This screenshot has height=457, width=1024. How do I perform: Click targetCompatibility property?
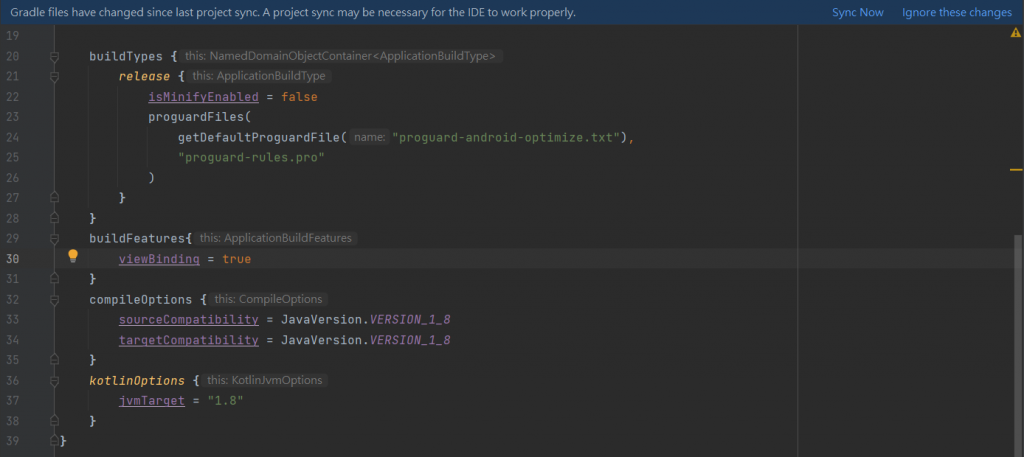point(188,339)
